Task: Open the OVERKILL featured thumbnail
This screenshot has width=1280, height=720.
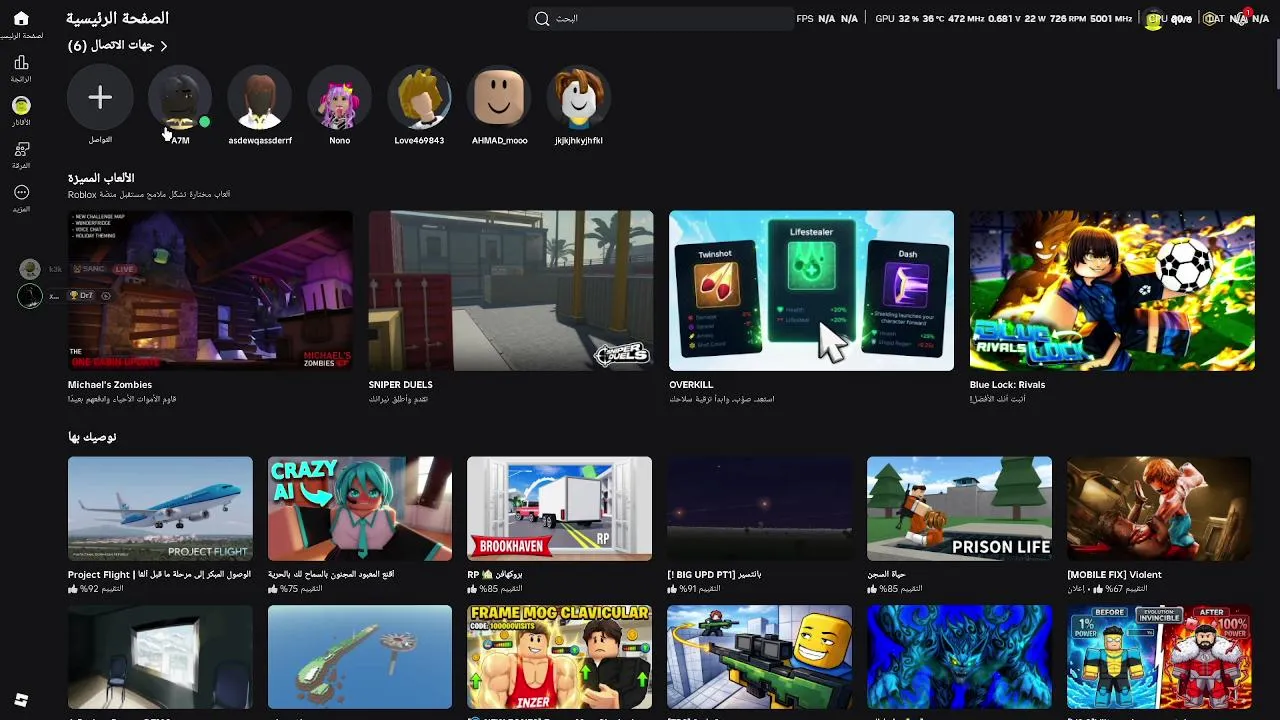Action: pyautogui.click(x=811, y=290)
